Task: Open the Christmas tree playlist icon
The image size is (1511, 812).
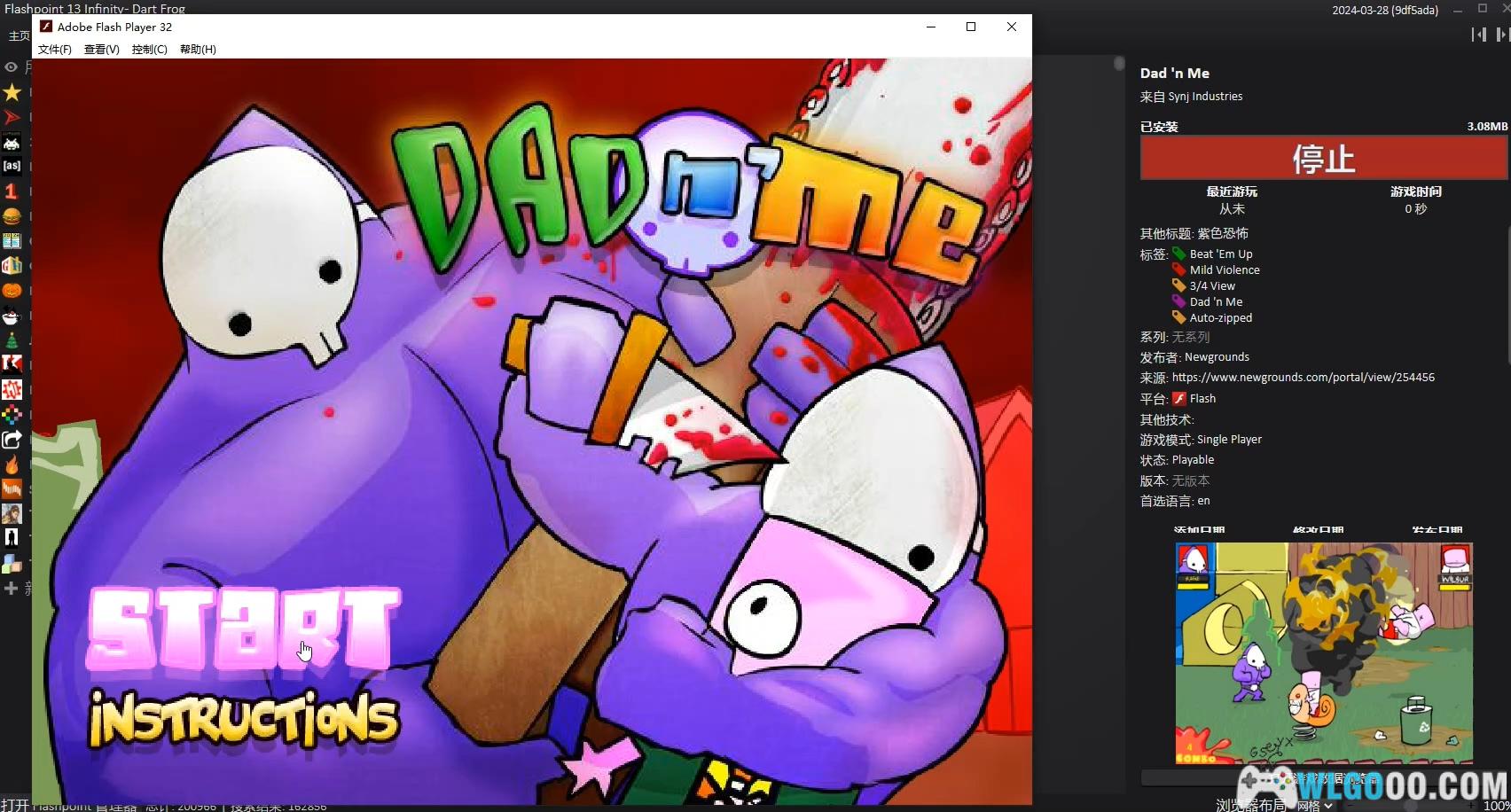Action: click(x=12, y=340)
